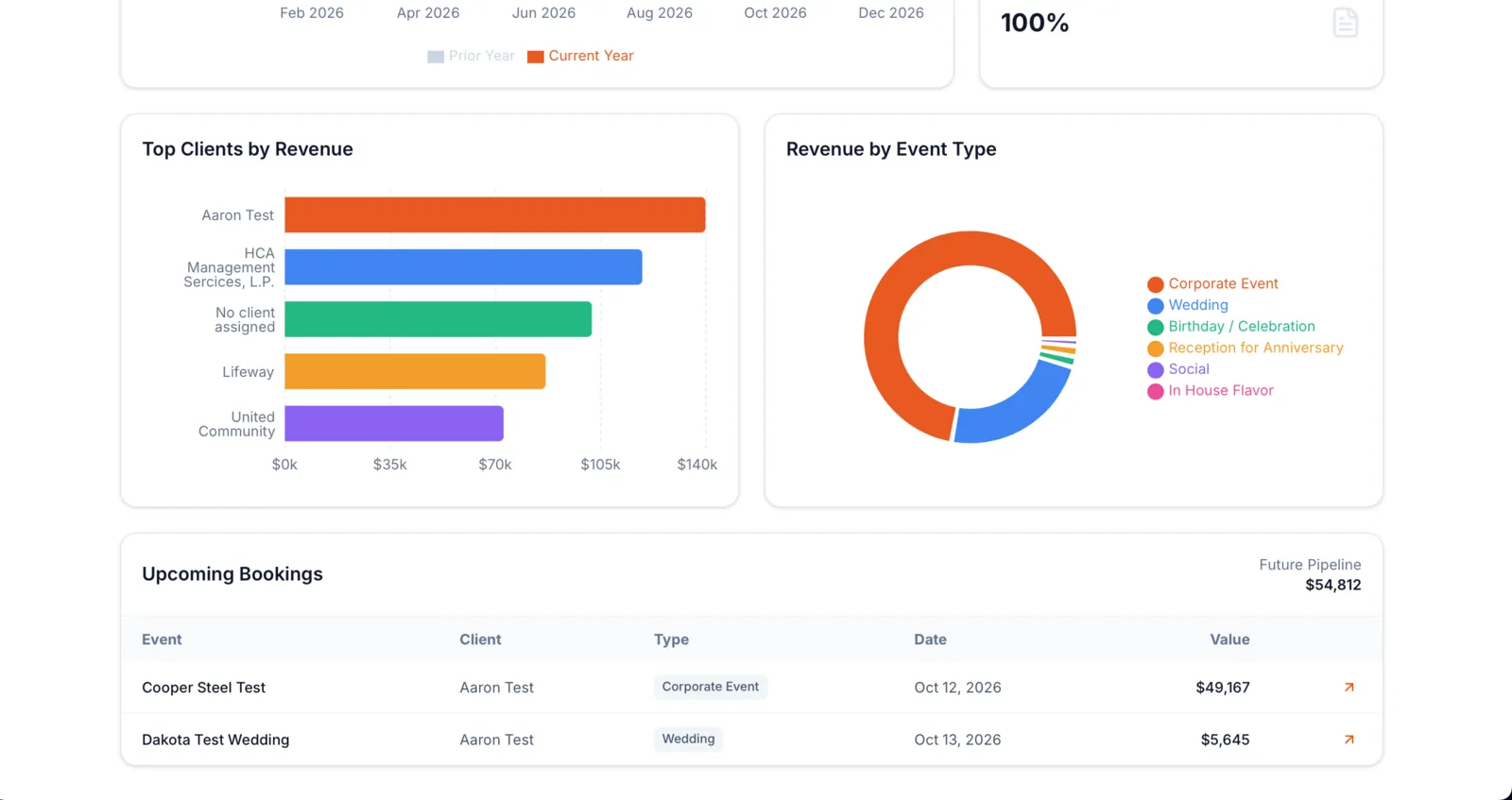
Task: Toggle Birthday / Celebration legend entry
Action: point(1231,327)
